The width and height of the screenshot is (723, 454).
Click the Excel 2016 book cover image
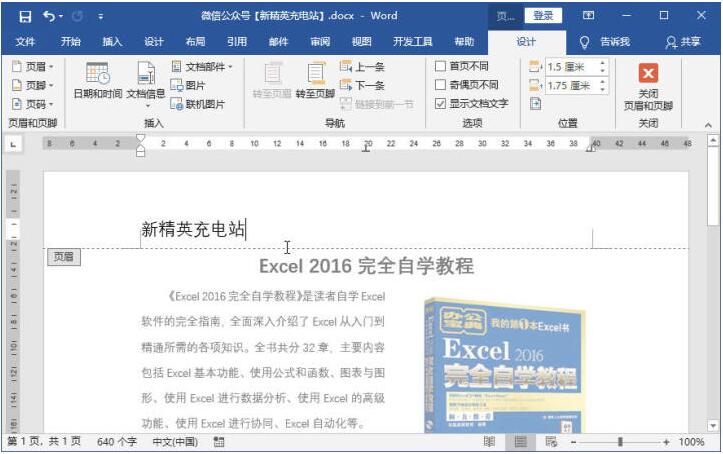505,365
